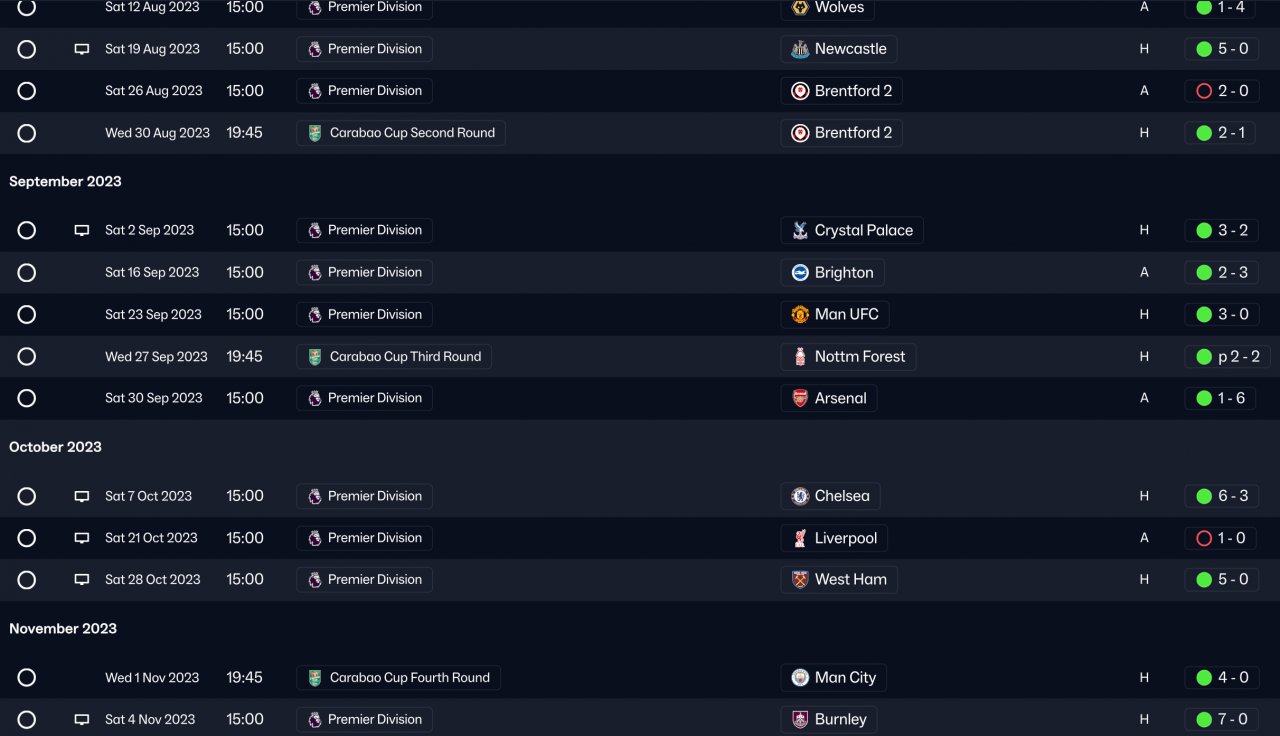Image resolution: width=1280 pixels, height=736 pixels.
Task: Click the Chelsea club crest icon
Action: 800,496
